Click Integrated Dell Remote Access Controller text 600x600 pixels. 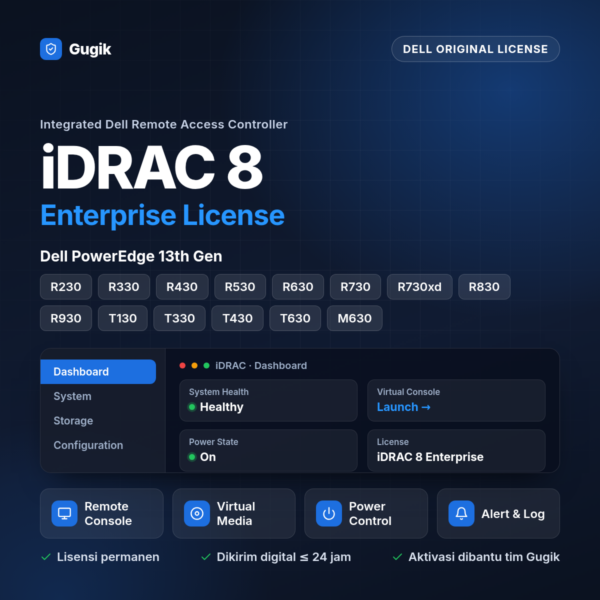tap(164, 124)
